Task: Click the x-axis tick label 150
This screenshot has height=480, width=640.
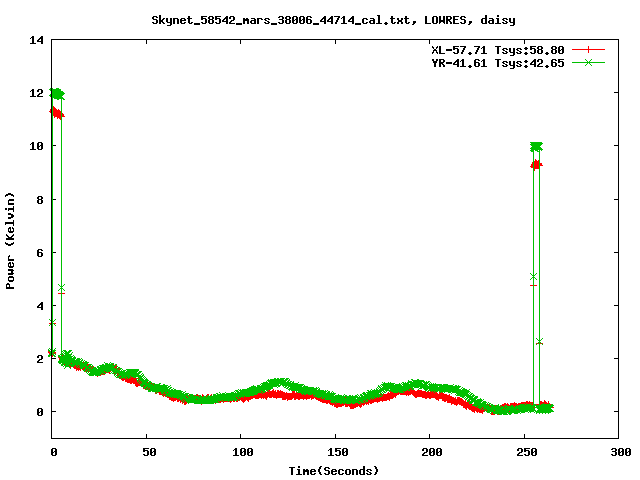Action: click(x=338, y=452)
